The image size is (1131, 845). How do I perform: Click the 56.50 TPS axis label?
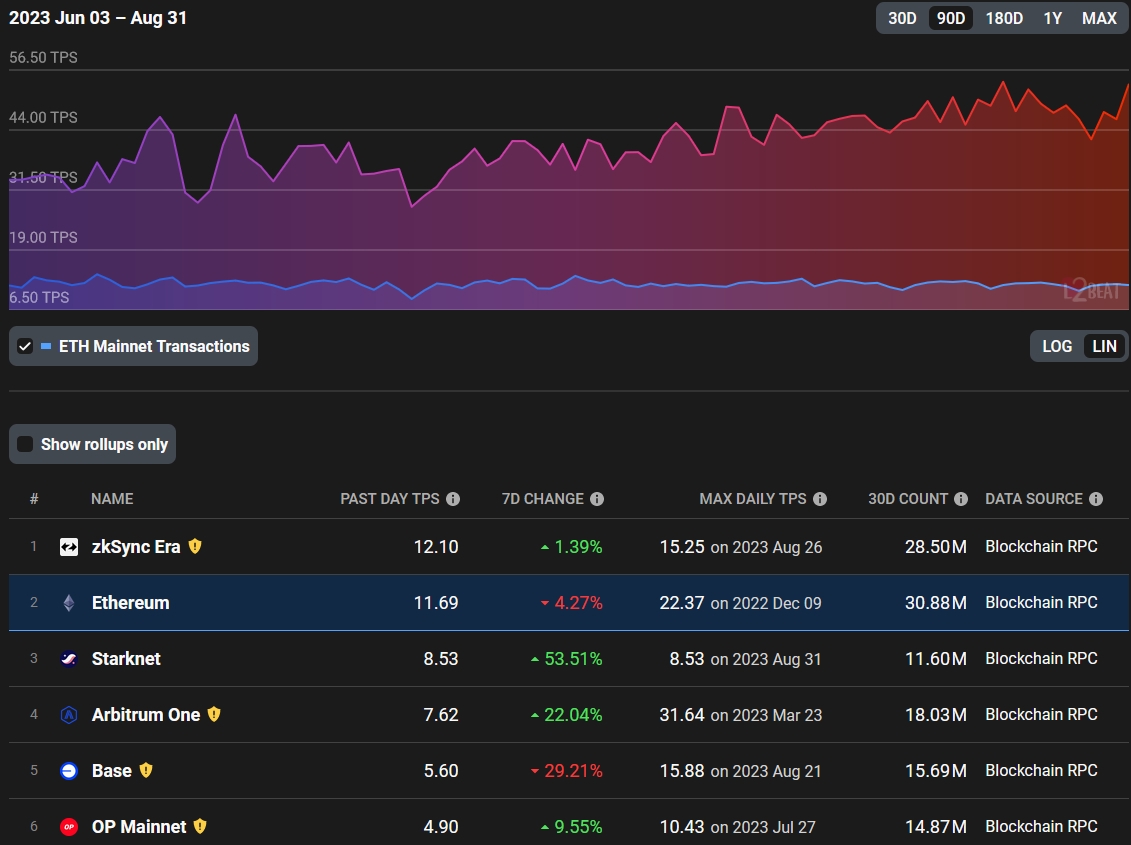[x=43, y=58]
